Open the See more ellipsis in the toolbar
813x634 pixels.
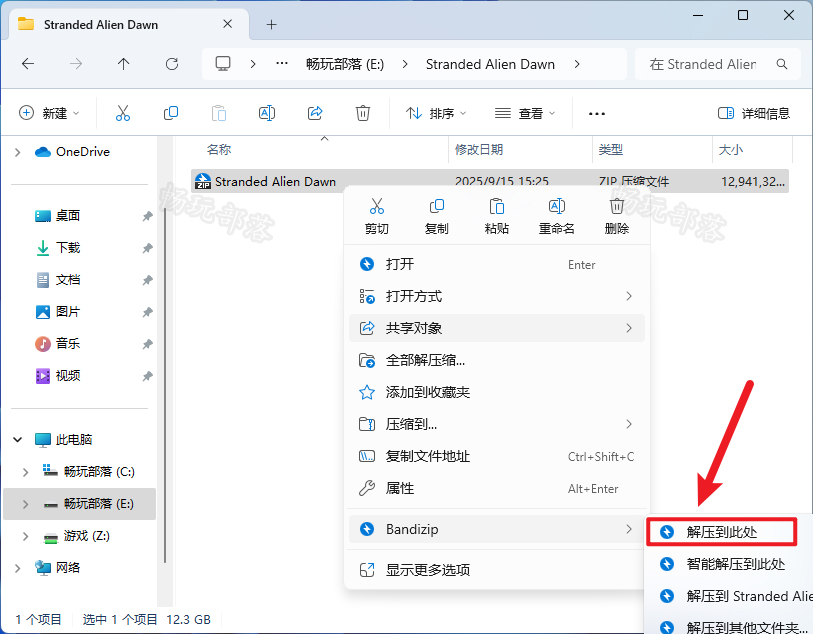[x=597, y=114]
